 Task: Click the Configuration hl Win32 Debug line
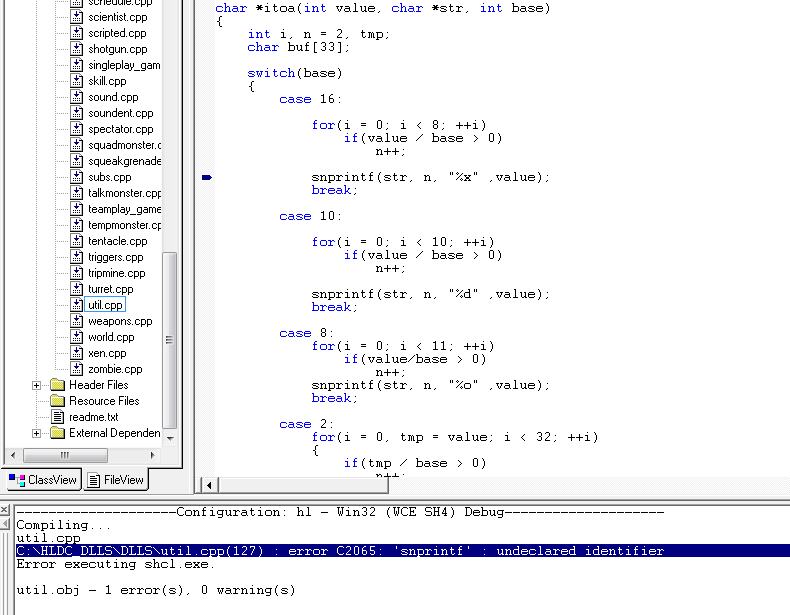point(340,512)
